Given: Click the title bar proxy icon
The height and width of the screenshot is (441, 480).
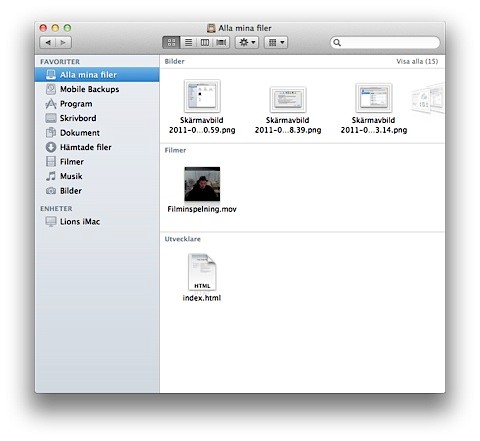Looking at the screenshot, I should coord(211,28).
